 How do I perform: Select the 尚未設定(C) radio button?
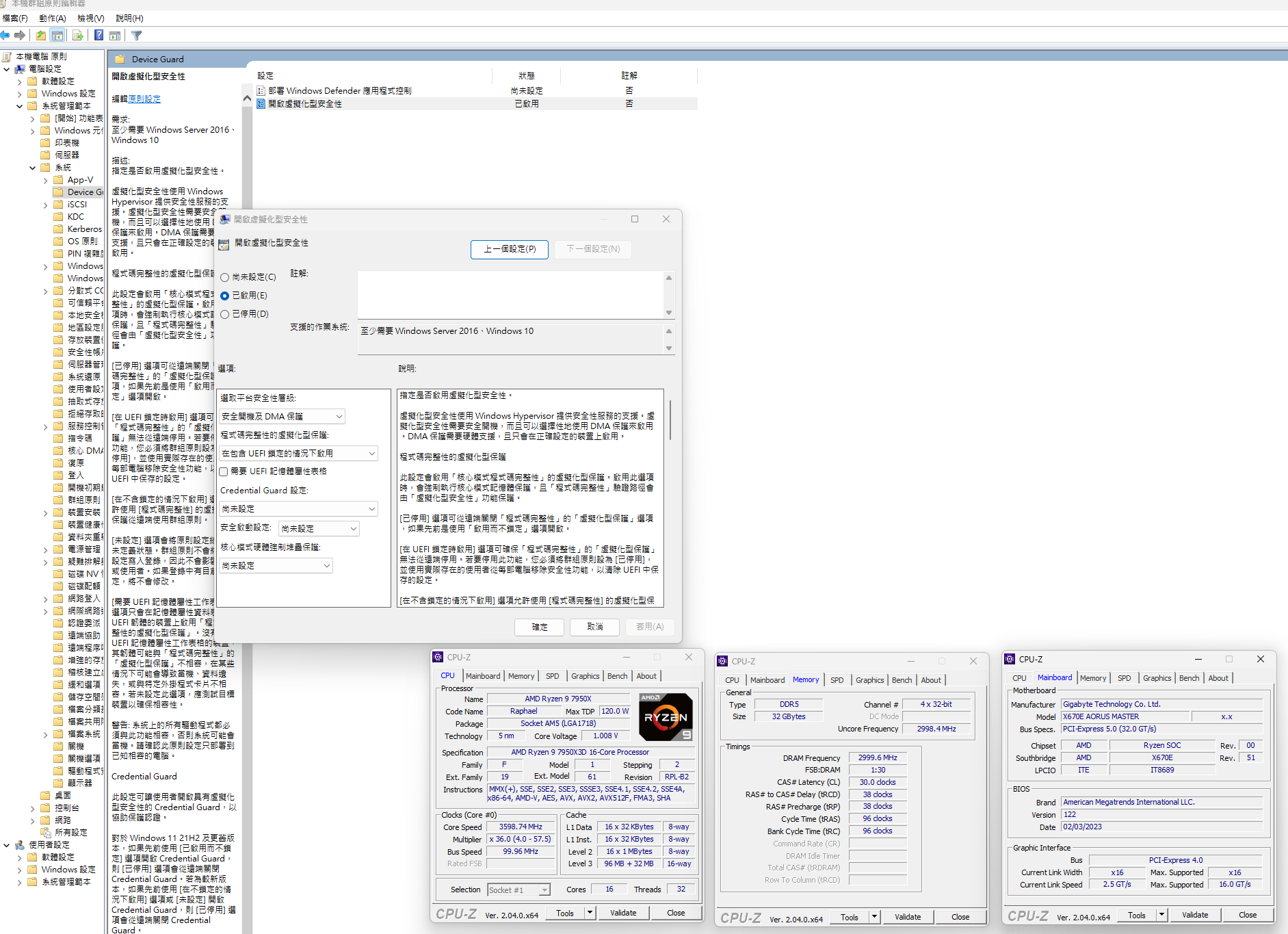click(x=224, y=278)
